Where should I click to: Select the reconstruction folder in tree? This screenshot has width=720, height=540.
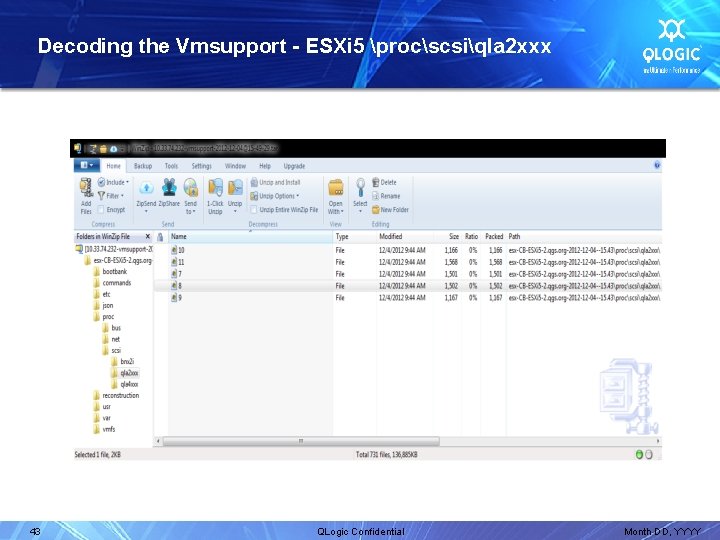(116, 395)
